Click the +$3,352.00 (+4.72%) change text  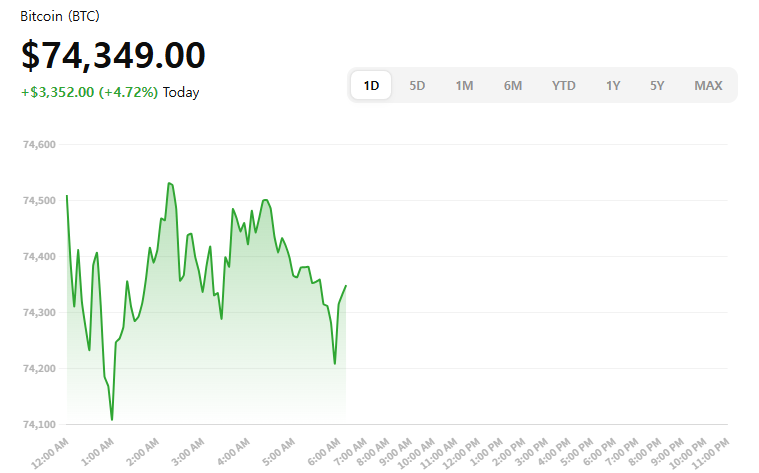click(x=89, y=93)
